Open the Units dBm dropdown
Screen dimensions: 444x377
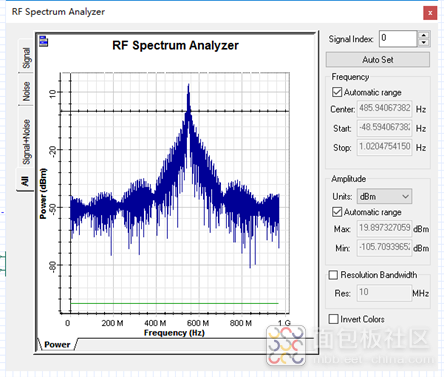384,196
